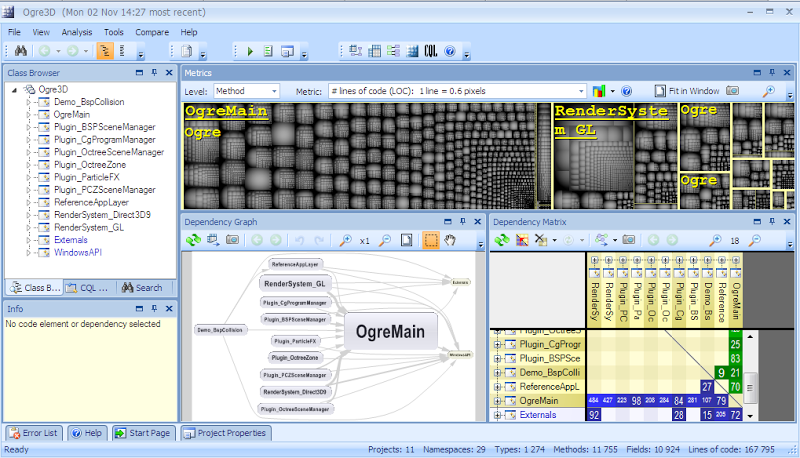Expand the OgreMain row in Dependency Matrix
This screenshot has width=800, height=458.
tap(497, 401)
